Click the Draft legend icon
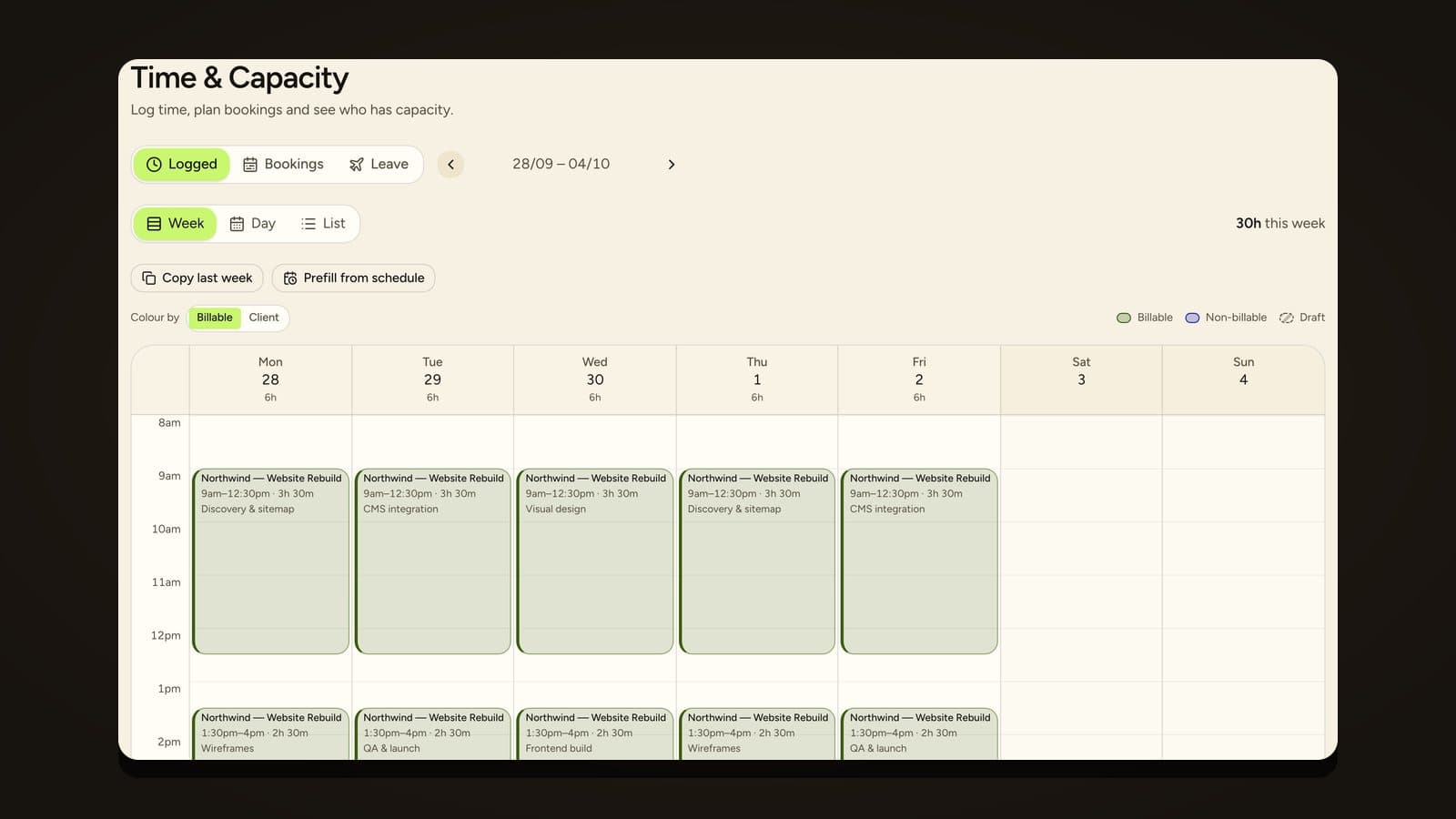The width and height of the screenshot is (1456, 819). [x=1287, y=318]
